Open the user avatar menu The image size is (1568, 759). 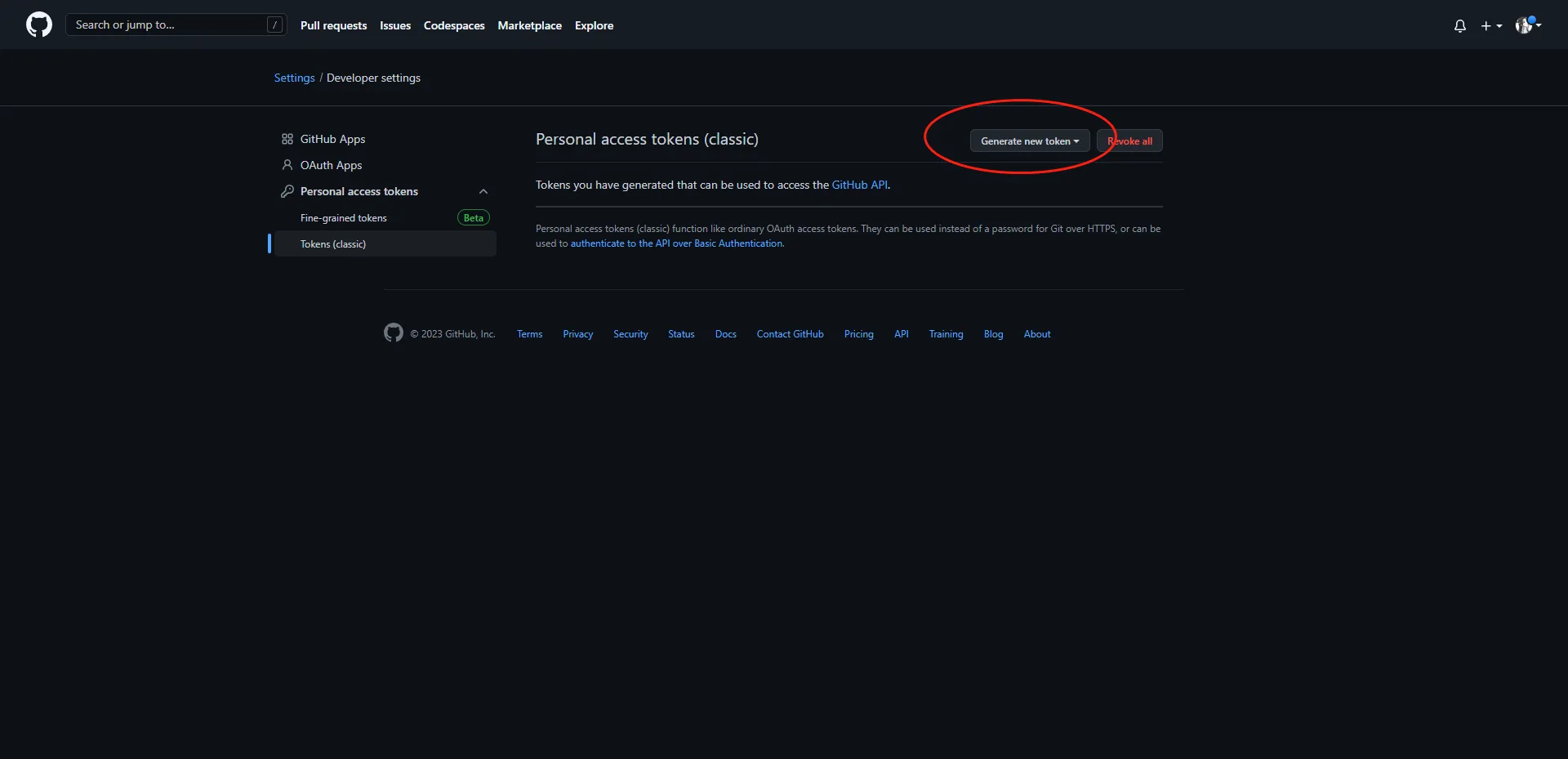(x=1527, y=25)
